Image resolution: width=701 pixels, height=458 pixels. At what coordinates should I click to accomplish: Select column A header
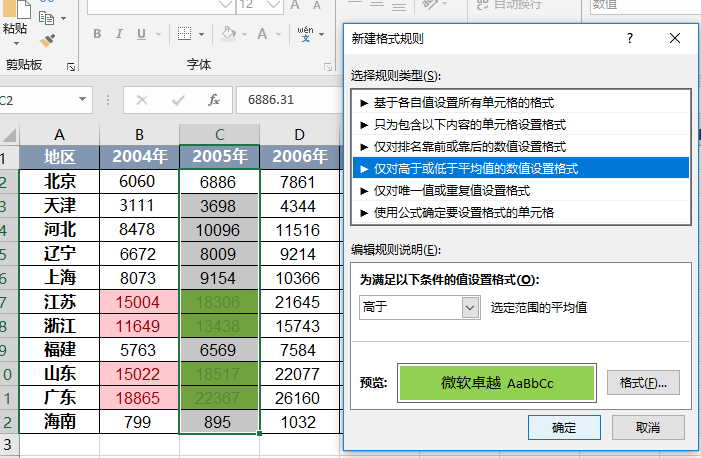coord(59,135)
